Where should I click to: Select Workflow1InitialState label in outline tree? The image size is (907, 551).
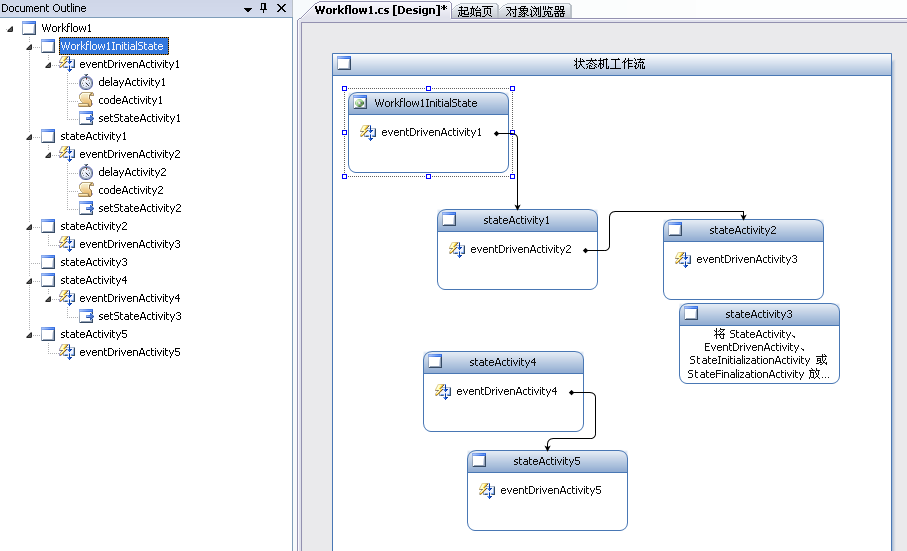113,46
